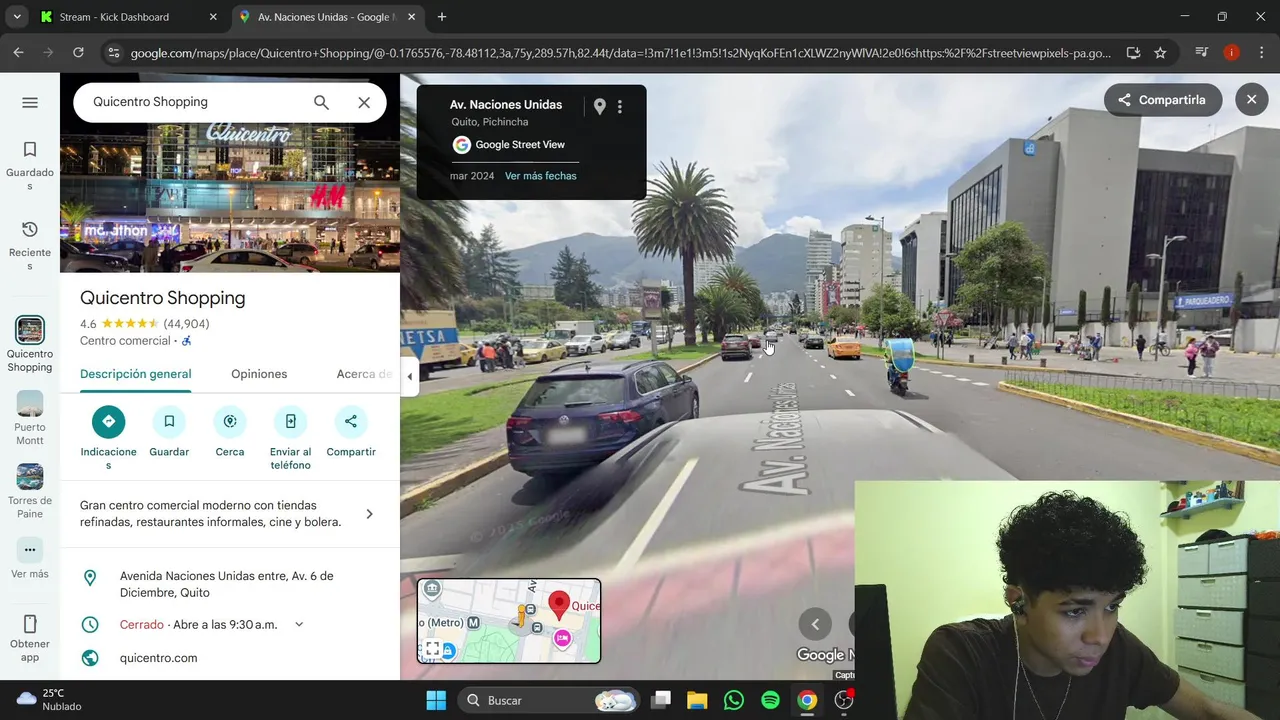1280x720 pixels.
Task: Click the Metro M marker on minimap
Action: [474, 623]
